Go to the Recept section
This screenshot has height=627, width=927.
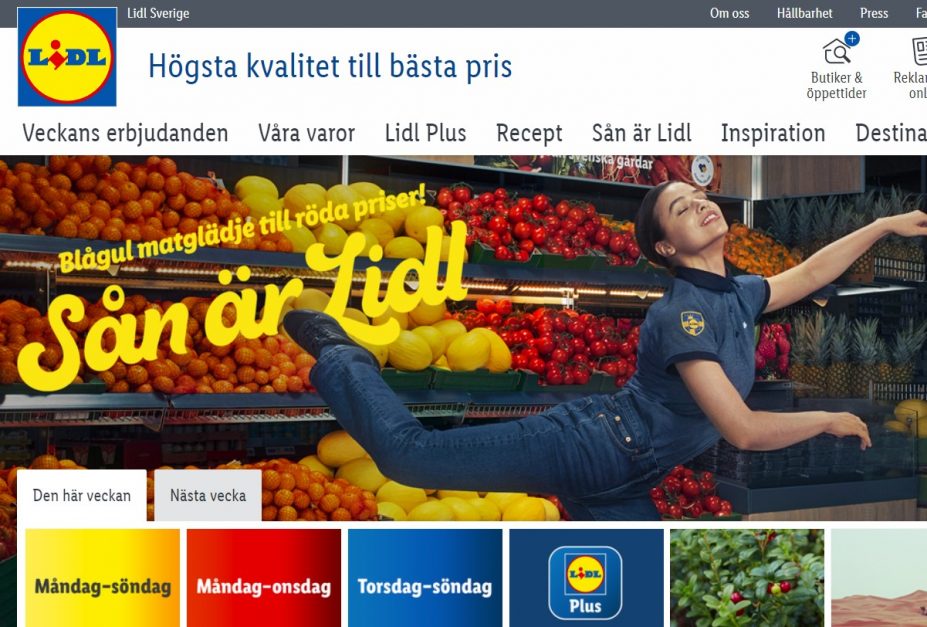tap(529, 133)
